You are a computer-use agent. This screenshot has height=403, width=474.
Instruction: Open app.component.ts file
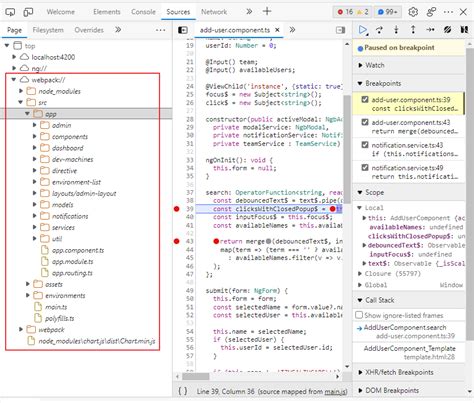pos(78,250)
